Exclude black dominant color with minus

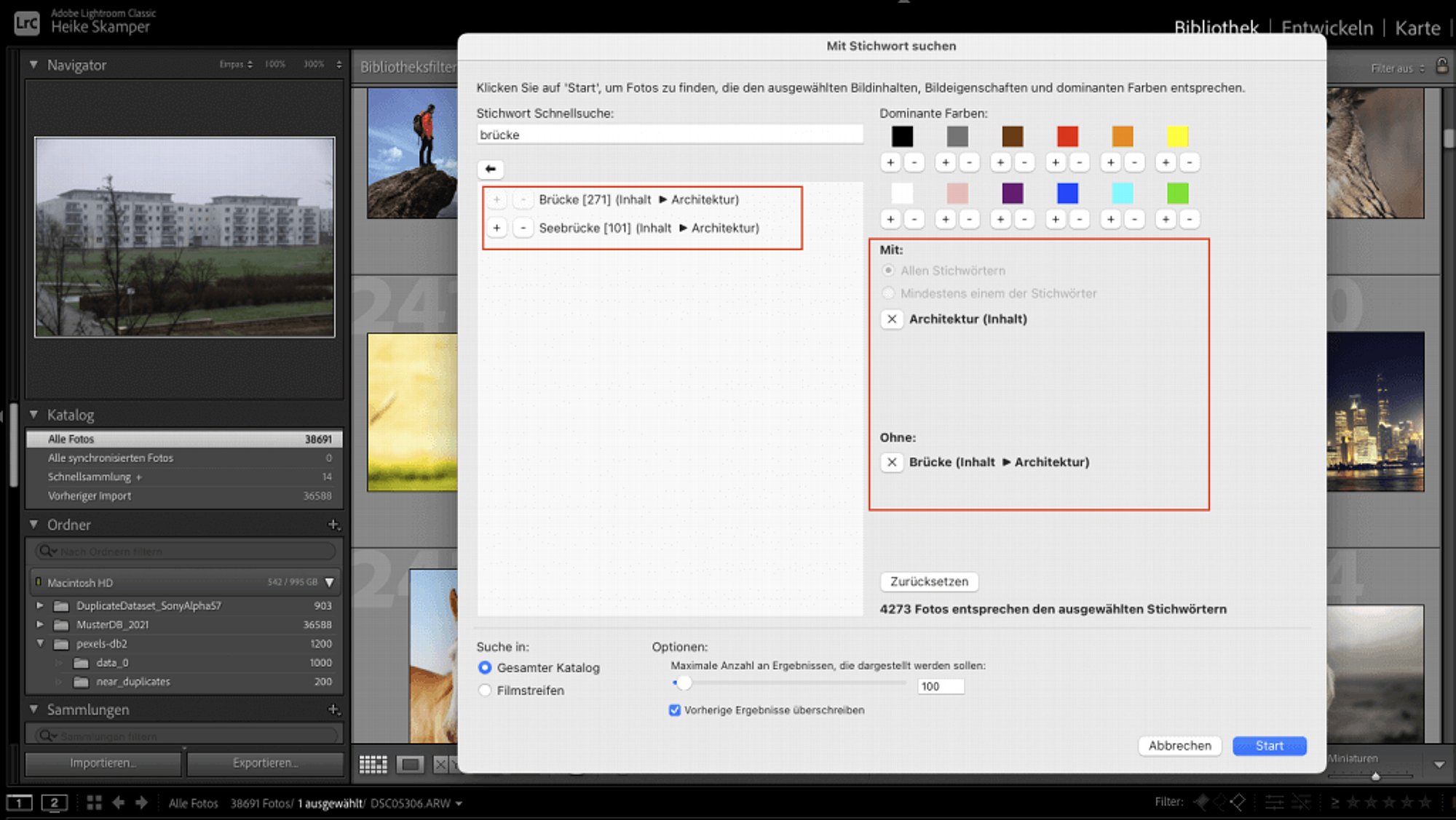tap(914, 162)
